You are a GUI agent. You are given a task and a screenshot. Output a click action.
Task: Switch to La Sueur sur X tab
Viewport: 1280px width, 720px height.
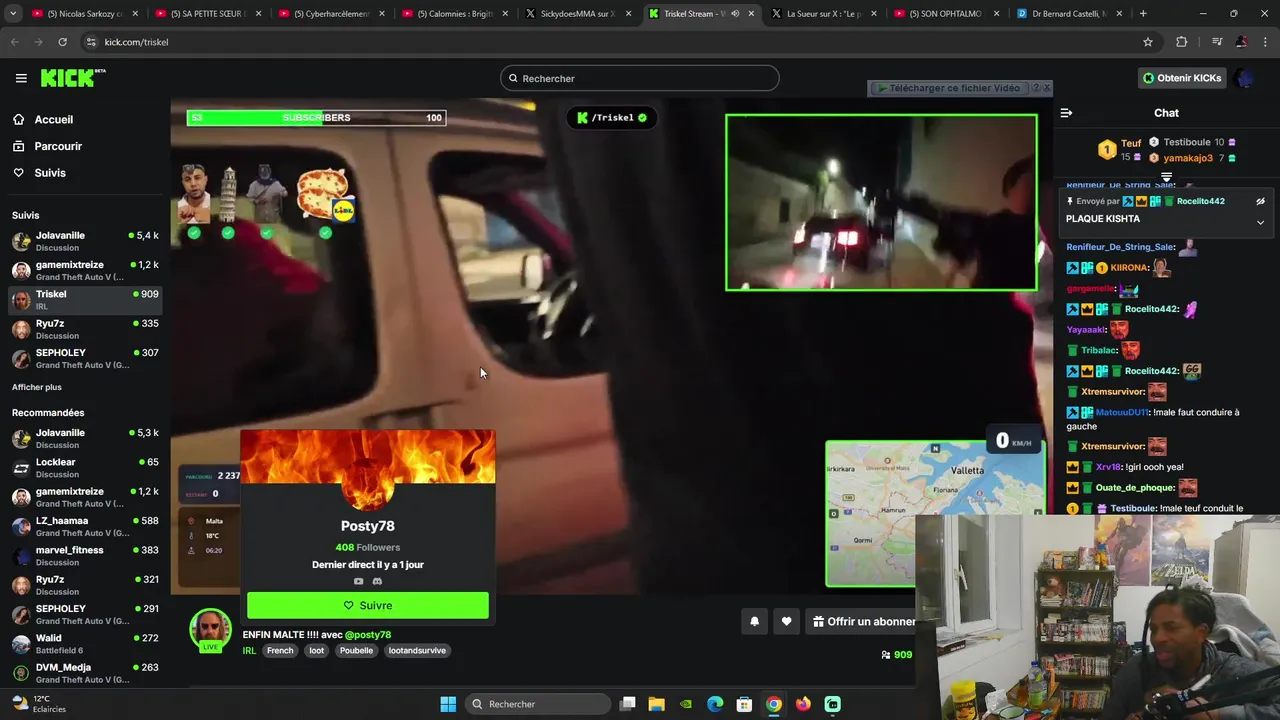click(x=825, y=14)
